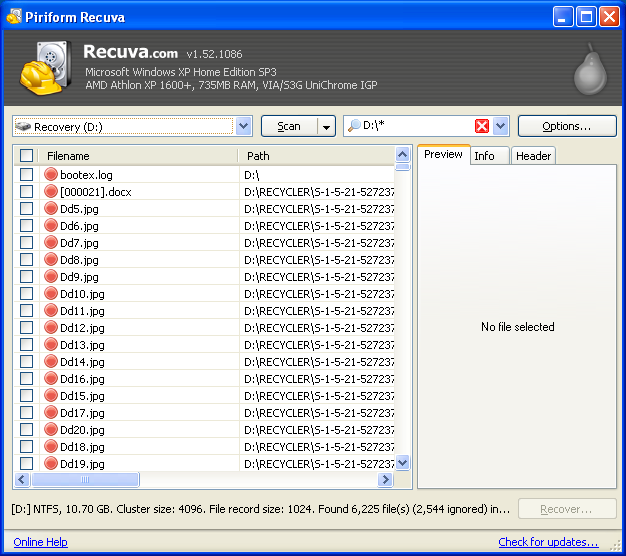Click the magnifier icon in filter box
Screen dimensions: 626x556
(354, 126)
